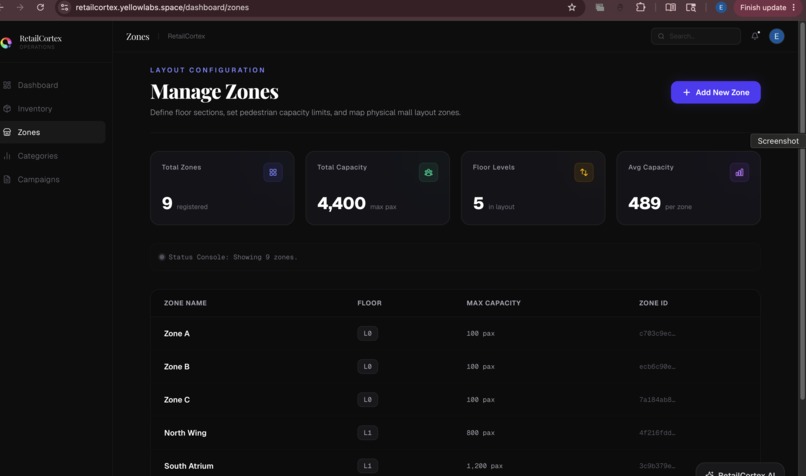Click Zone ID c703c9ec
The width and height of the screenshot is (806, 476).
click(x=657, y=333)
